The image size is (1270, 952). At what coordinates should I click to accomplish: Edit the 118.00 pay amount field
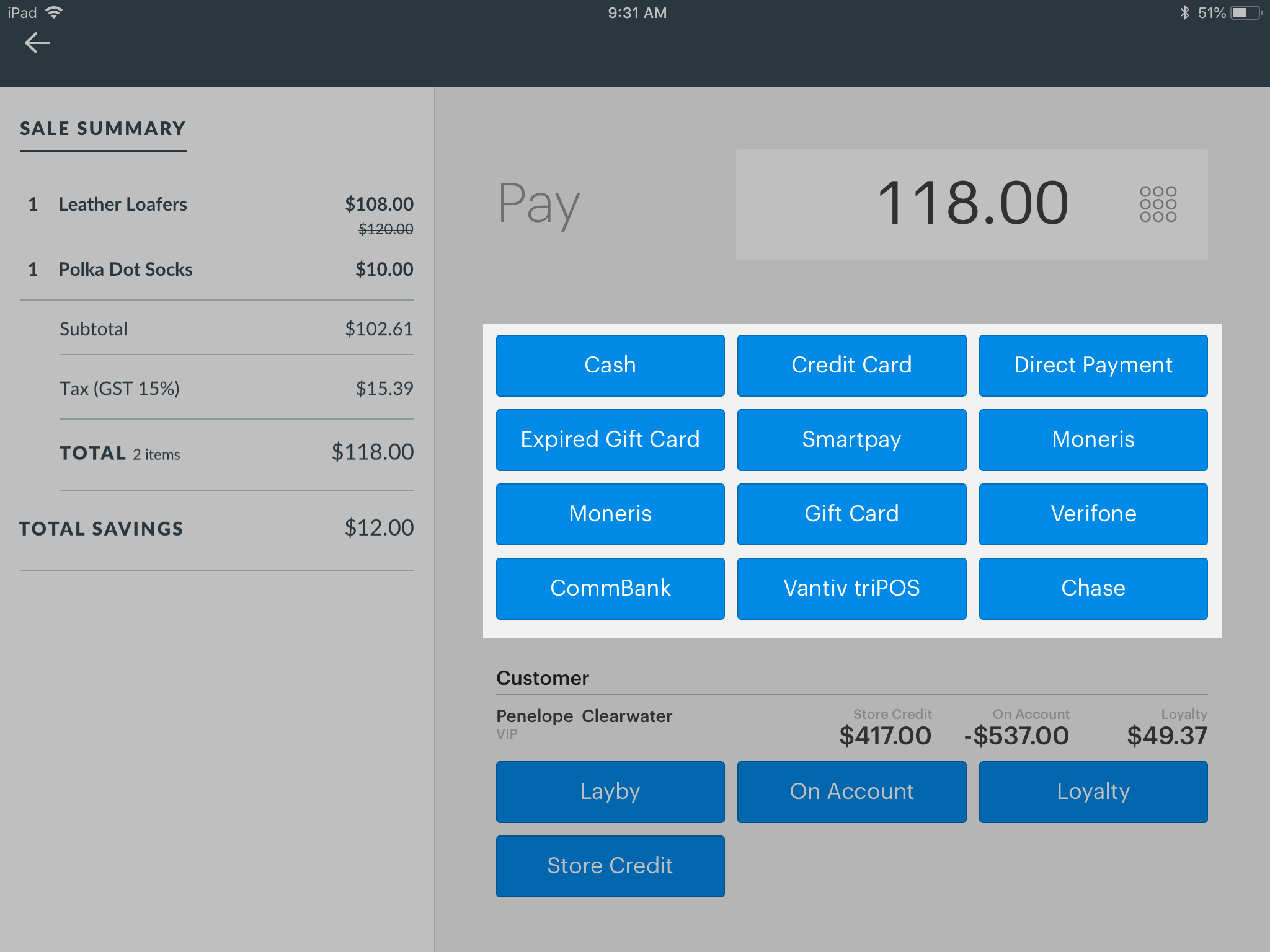point(970,204)
